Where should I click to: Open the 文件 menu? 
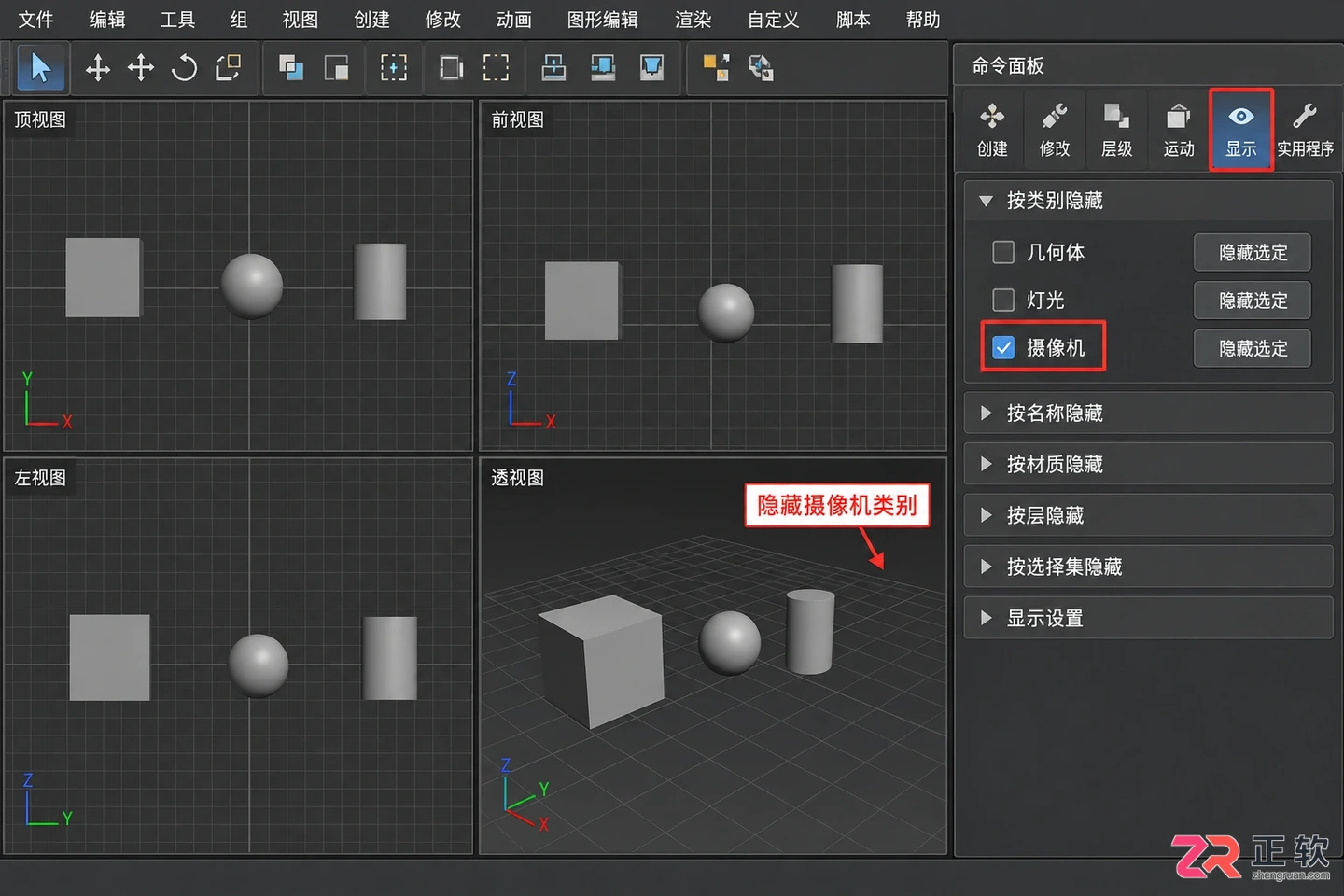(35, 20)
